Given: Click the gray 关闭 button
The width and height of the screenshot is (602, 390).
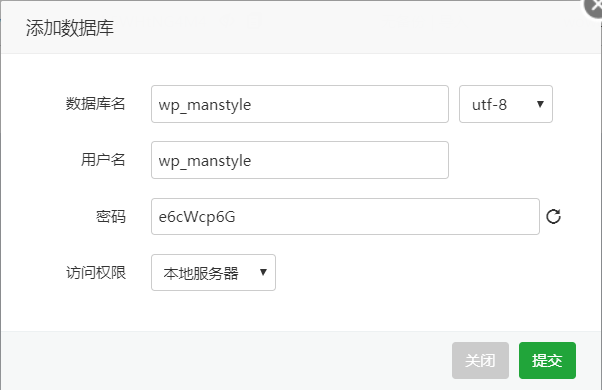Looking at the screenshot, I should point(480,360).
